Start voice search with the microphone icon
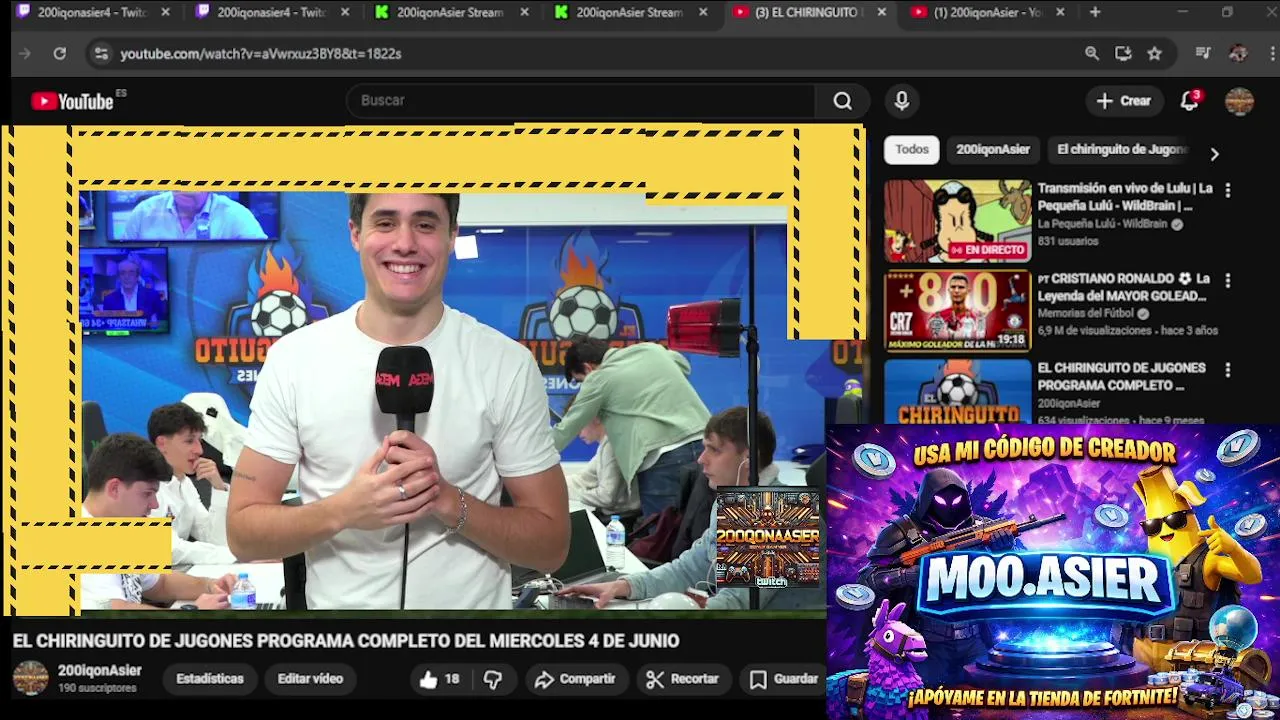1280x720 pixels. tap(902, 101)
